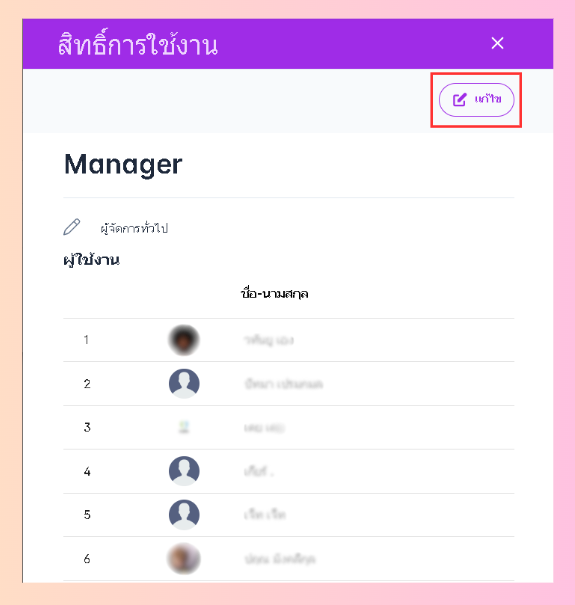The width and height of the screenshot is (575, 605).
Task: Click the ผู้ใช้งาน section label
Action: click(91, 260)
